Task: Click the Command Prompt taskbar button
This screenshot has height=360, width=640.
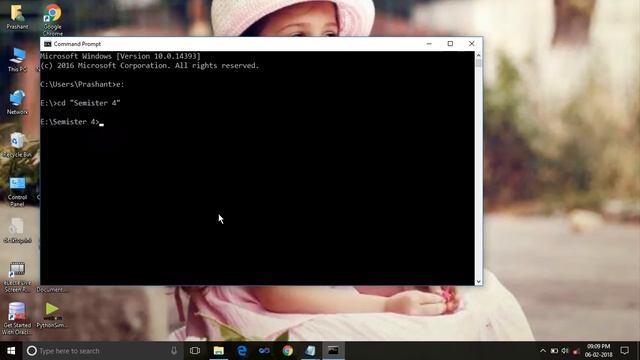Action: 333,351
